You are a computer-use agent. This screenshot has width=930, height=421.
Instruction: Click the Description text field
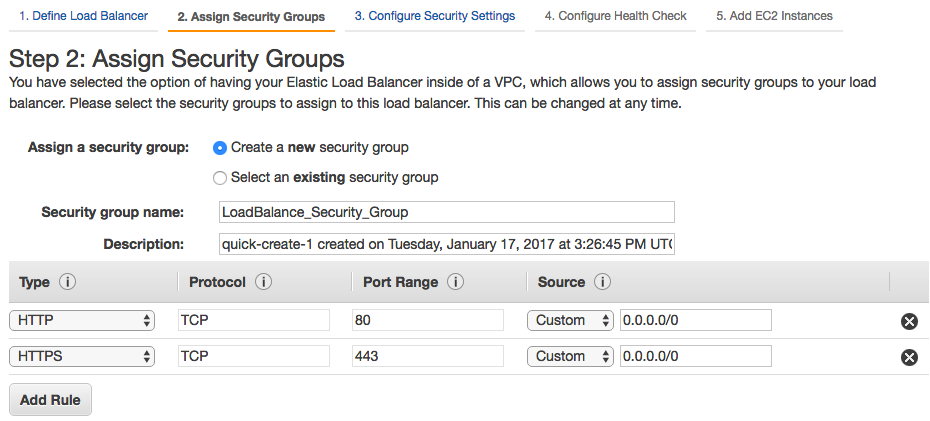[x=446, y=244]
